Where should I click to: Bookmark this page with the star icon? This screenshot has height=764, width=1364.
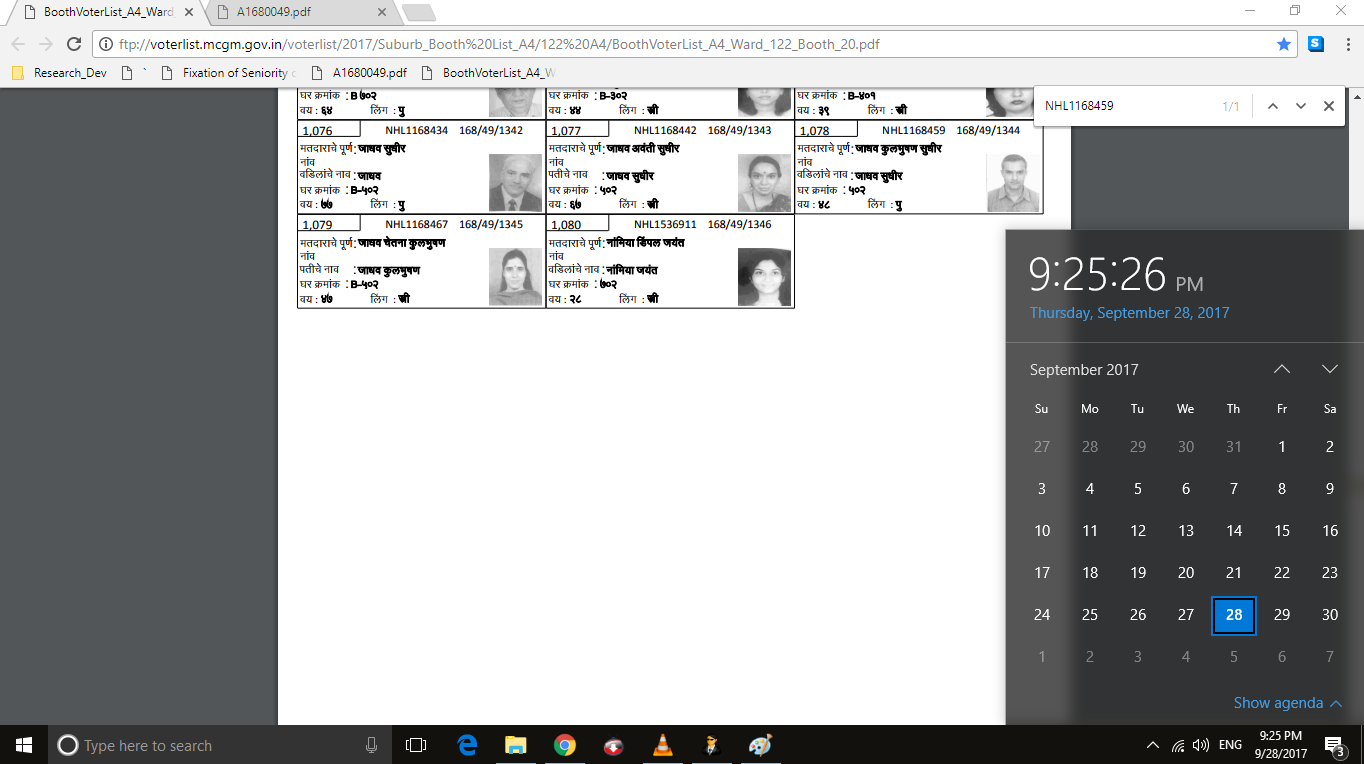tap(1284, 44)
